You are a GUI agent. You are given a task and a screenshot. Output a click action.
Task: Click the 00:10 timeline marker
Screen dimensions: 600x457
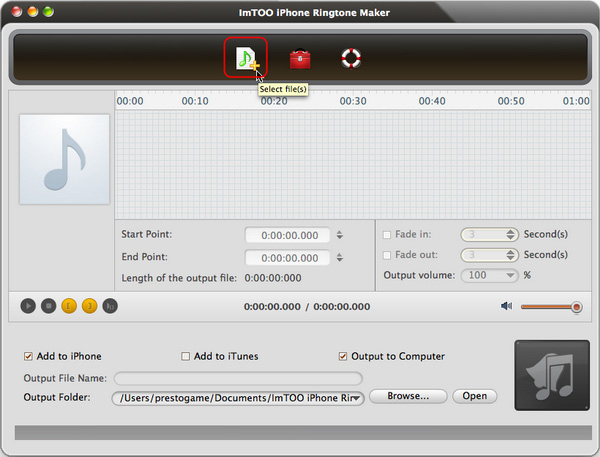point(195,101)
